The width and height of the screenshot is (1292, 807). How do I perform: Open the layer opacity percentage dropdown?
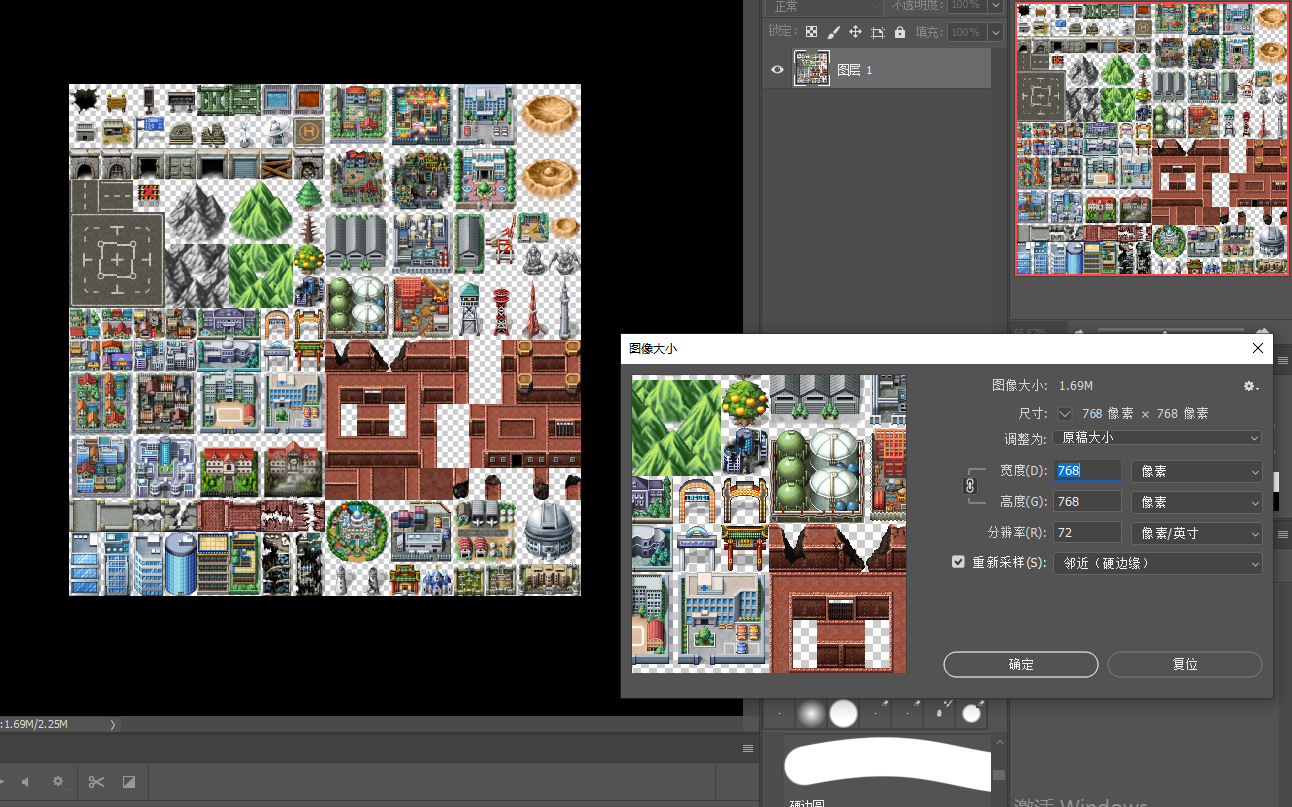pos(995,6)
